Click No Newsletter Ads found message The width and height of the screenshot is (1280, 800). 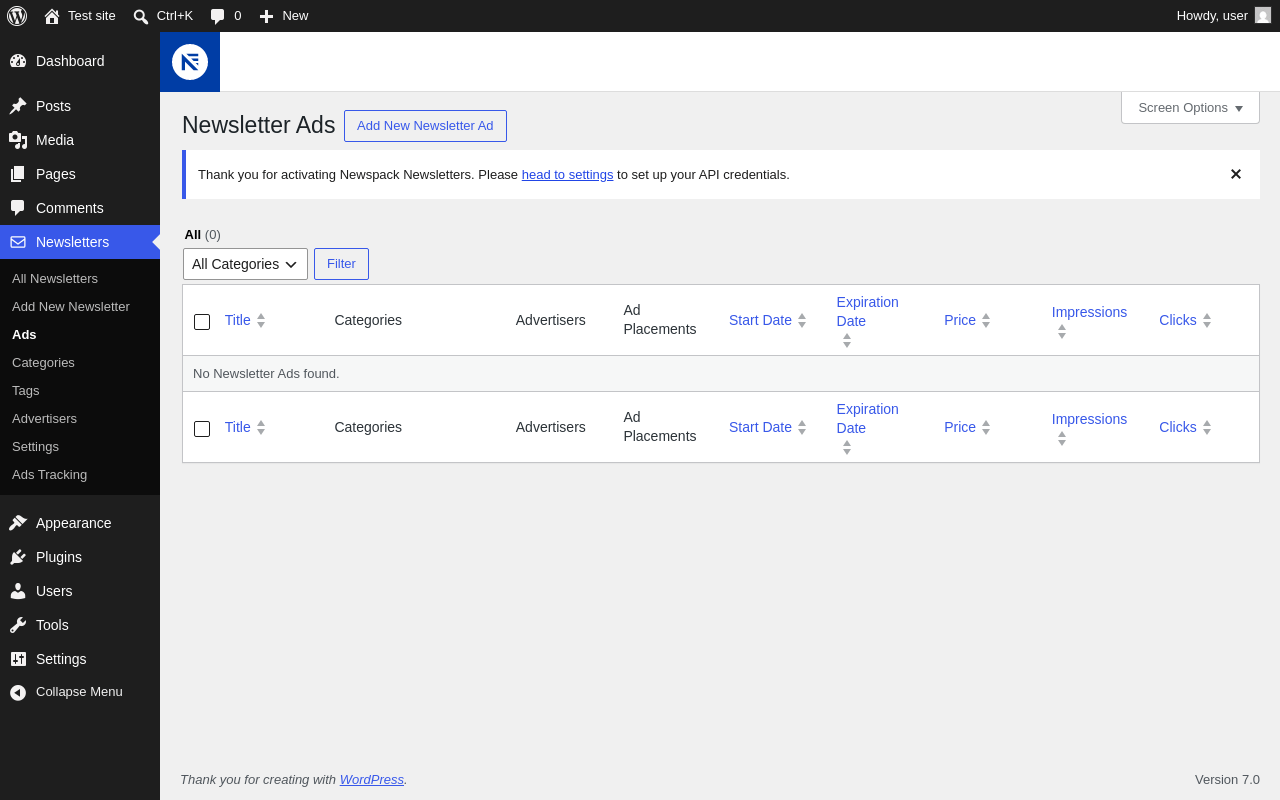(266, 373)
